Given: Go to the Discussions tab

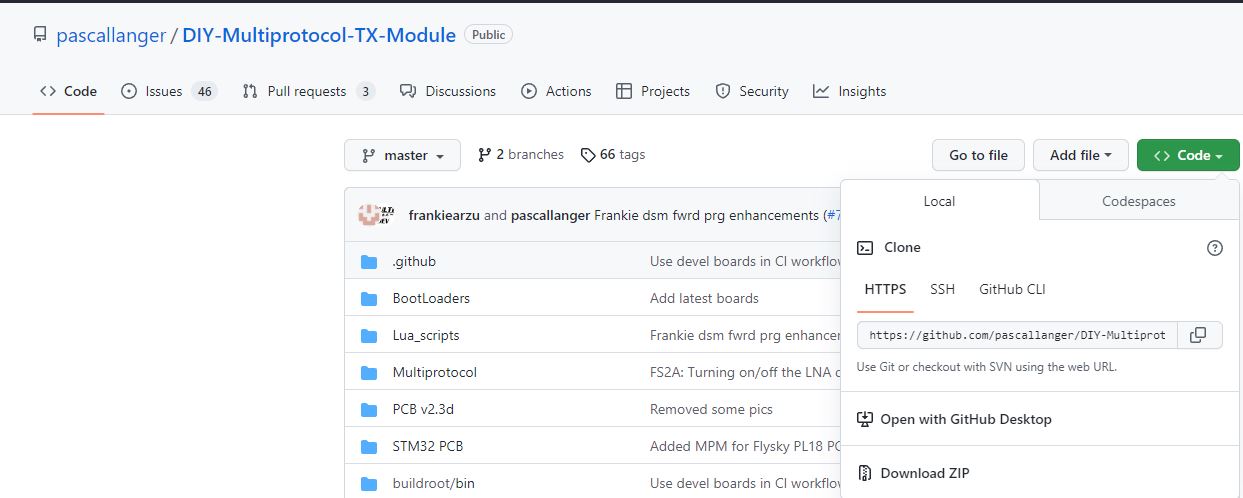Looking at the screenshot, I should (x=448, y=91).
